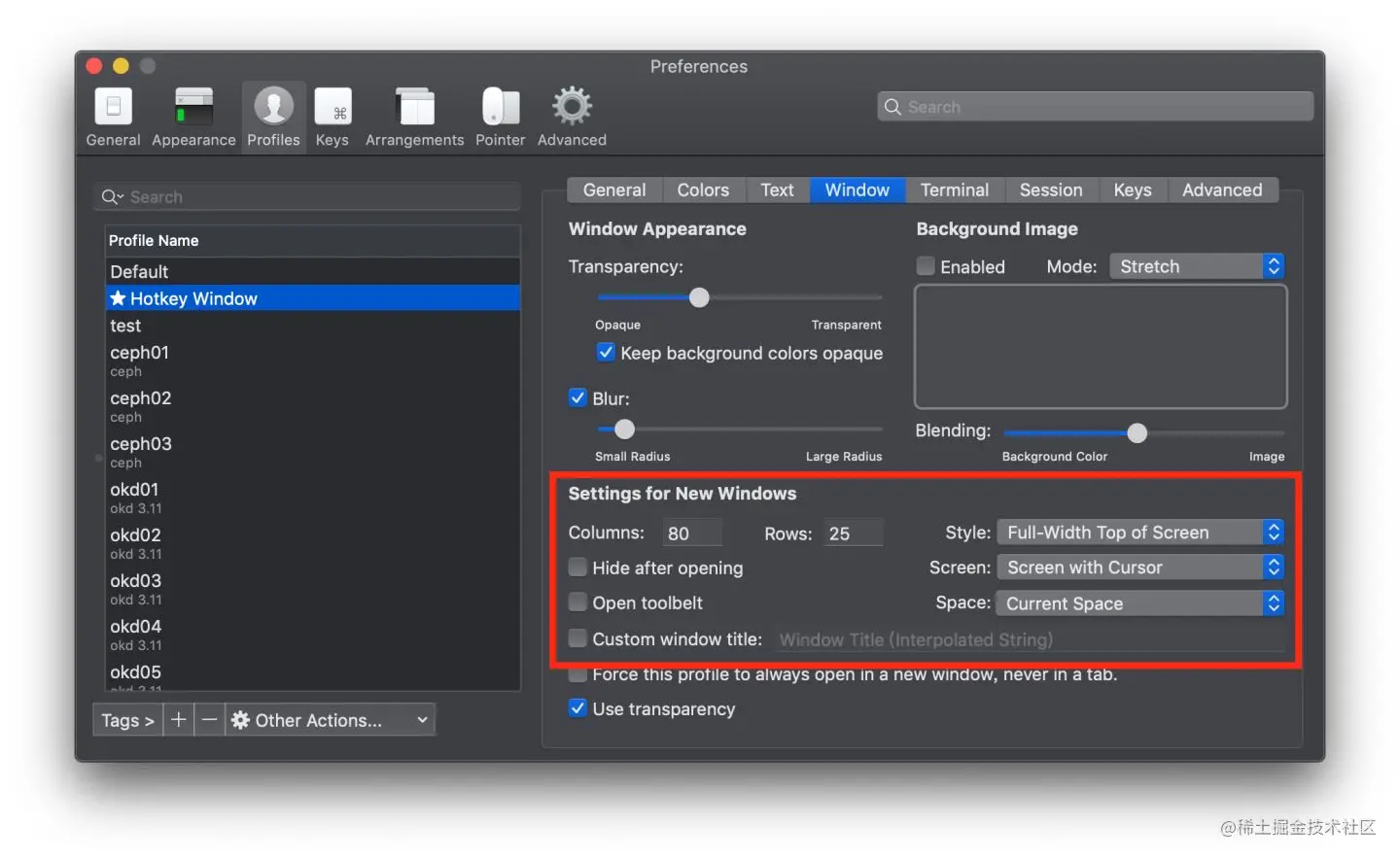Select the Default profile

tap(312, 271)
